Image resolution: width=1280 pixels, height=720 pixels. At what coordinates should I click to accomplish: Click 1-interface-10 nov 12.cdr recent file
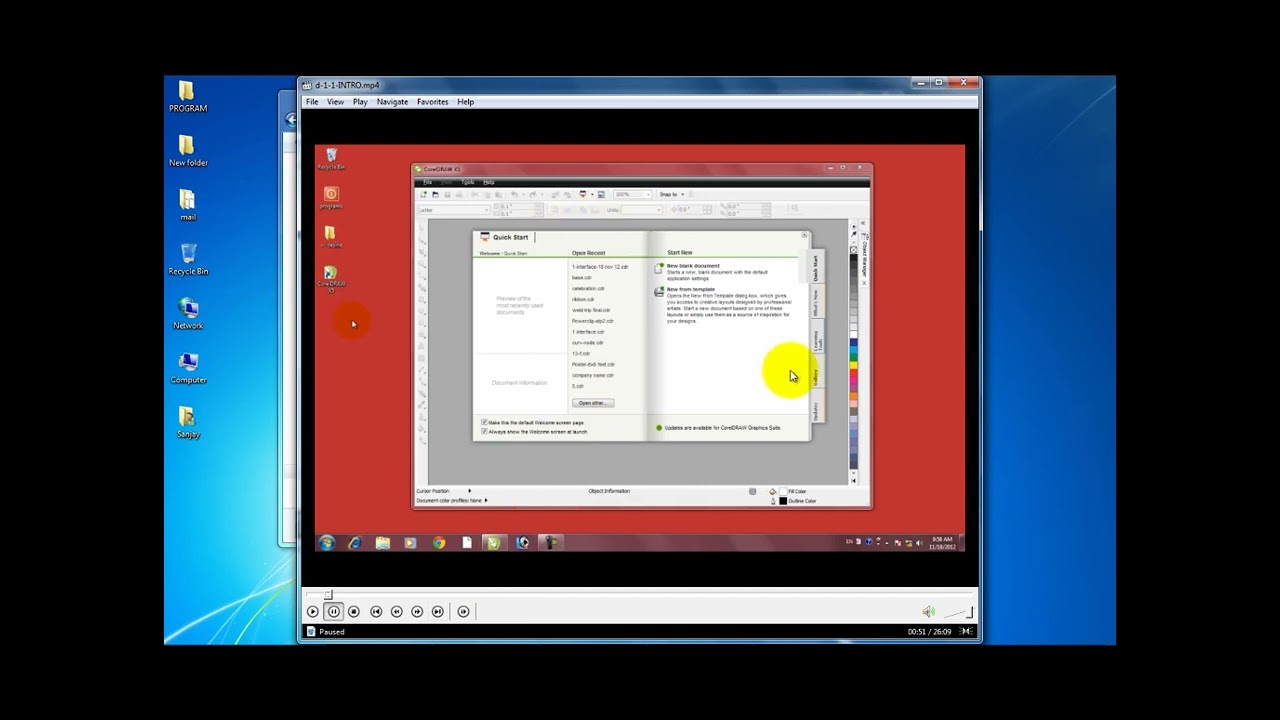[600, 267]
